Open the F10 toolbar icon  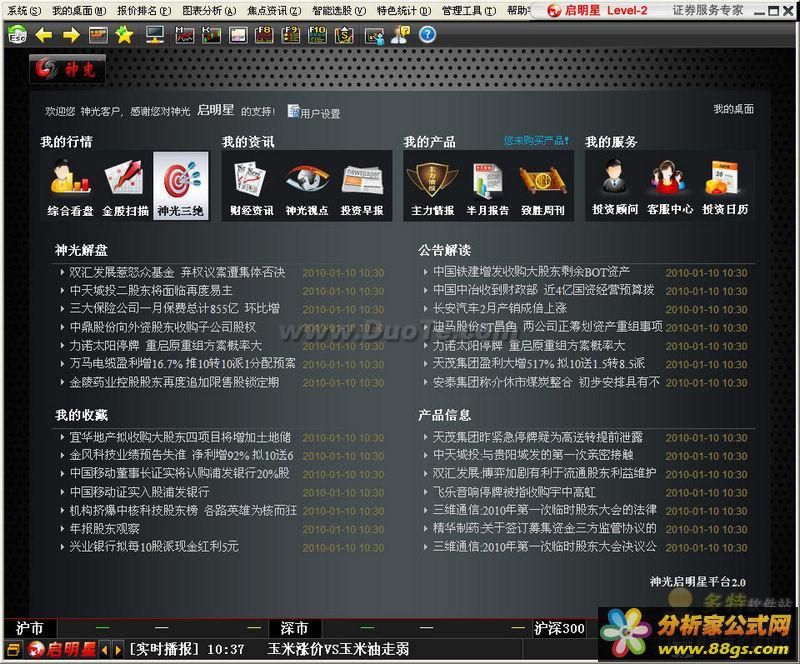pyautogui.click(x=317, y=35)
